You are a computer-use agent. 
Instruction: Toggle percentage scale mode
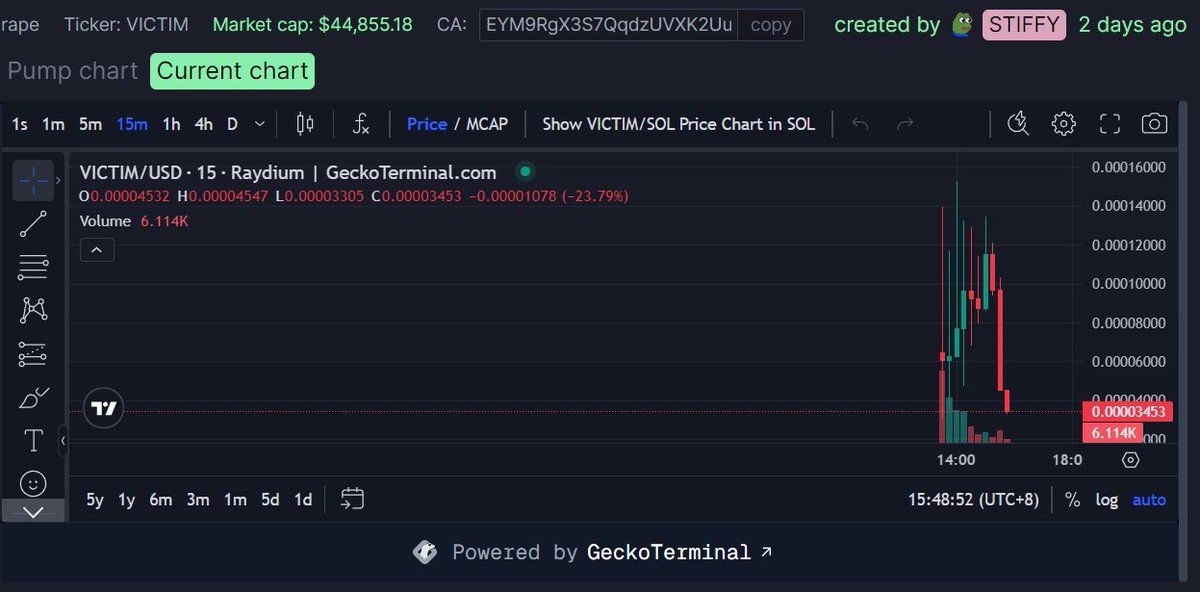(1072, 499)
